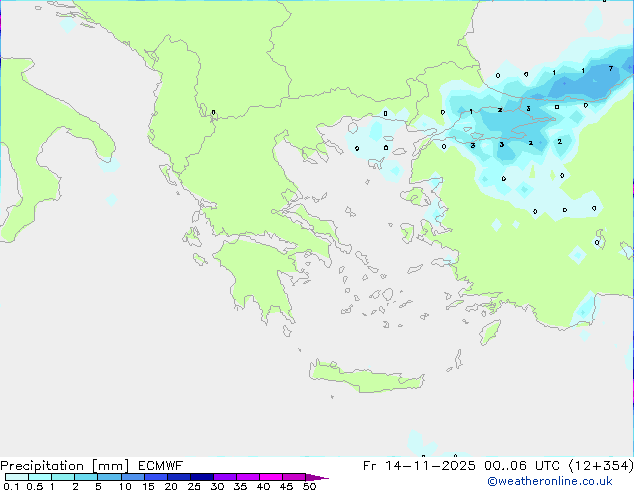Open the weatheronline.co.uk link
Image resolution: width=634 pixels, height=490 pixels.
coord(550,481)
